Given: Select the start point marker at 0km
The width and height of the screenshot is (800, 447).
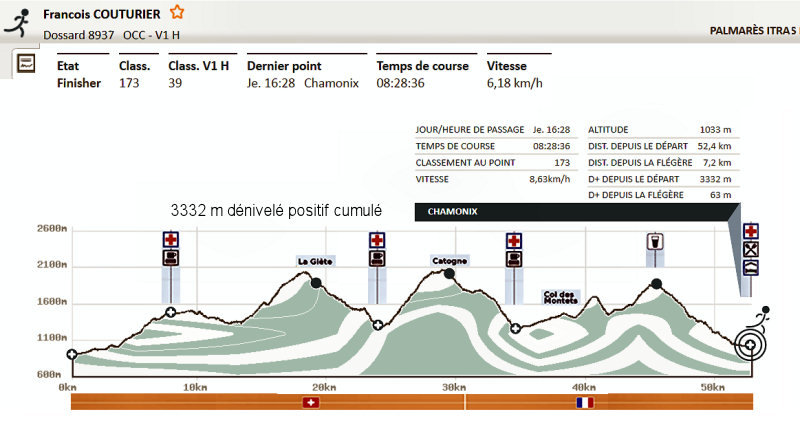Looking at the screenshot, I should click(72, 354).
